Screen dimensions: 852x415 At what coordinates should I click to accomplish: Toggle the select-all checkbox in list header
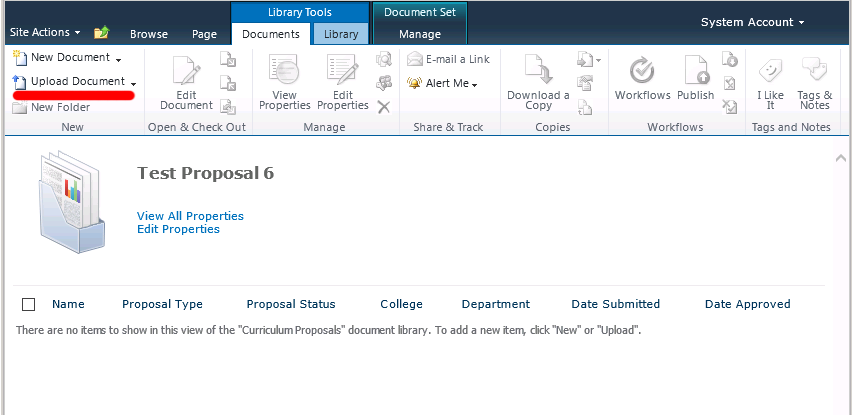(x=28, y=304)
